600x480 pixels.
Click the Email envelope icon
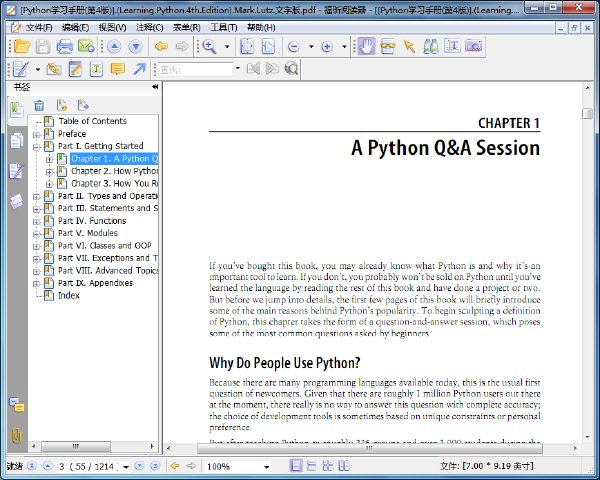click(x=86, y=46)
